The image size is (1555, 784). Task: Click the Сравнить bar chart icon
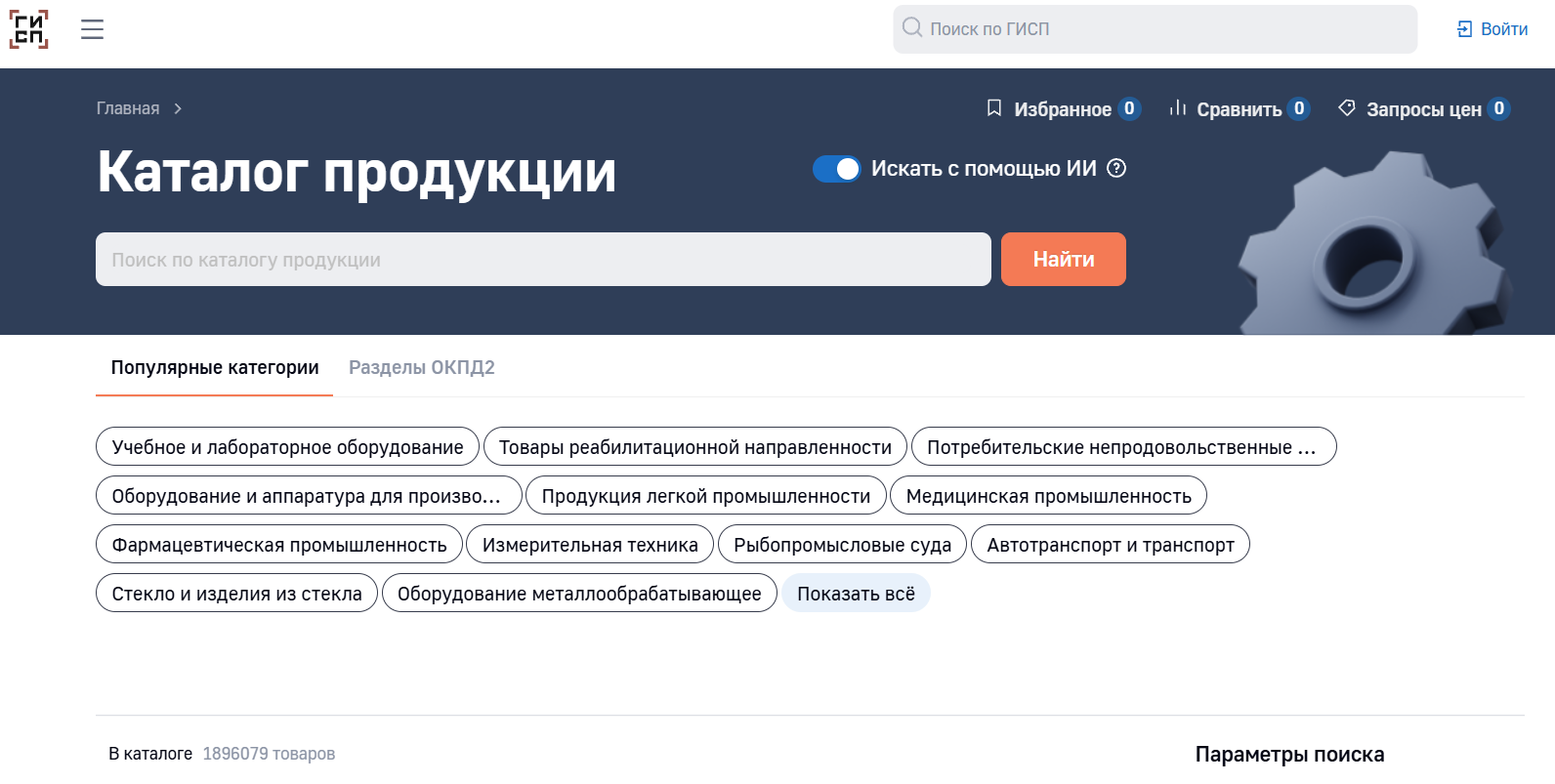click(1178, 107)
